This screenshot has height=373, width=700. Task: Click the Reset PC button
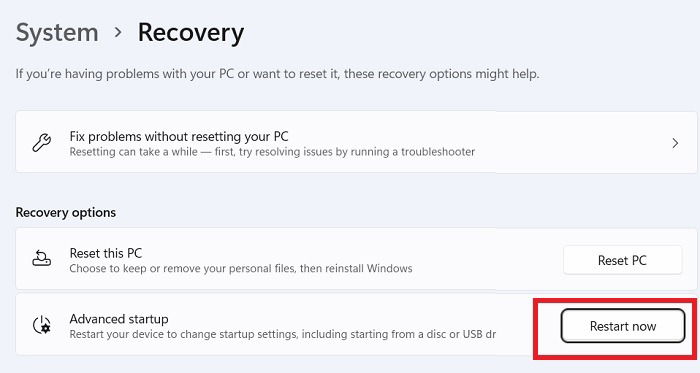click(x=622, y=260)
